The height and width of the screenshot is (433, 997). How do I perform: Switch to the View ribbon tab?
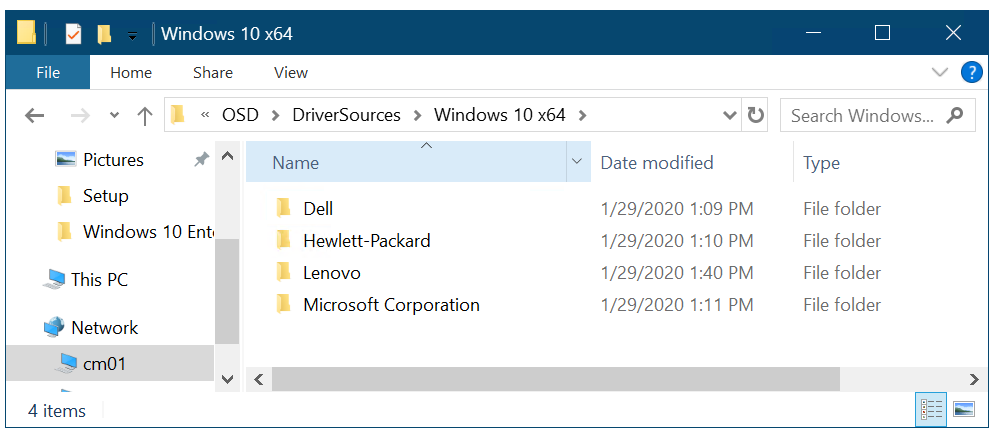(x=290, y=72)
